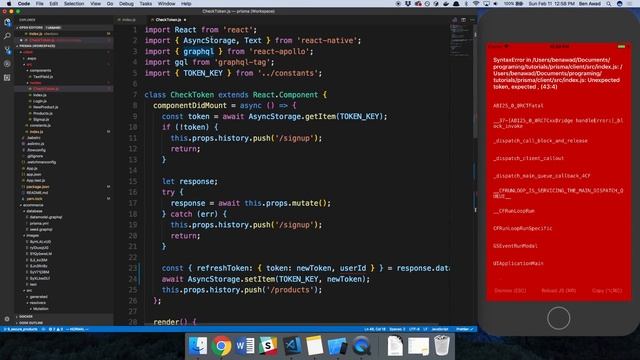Click the git branch in status bar
Viewport: 640px width, 360px height.
coord(21,329)
